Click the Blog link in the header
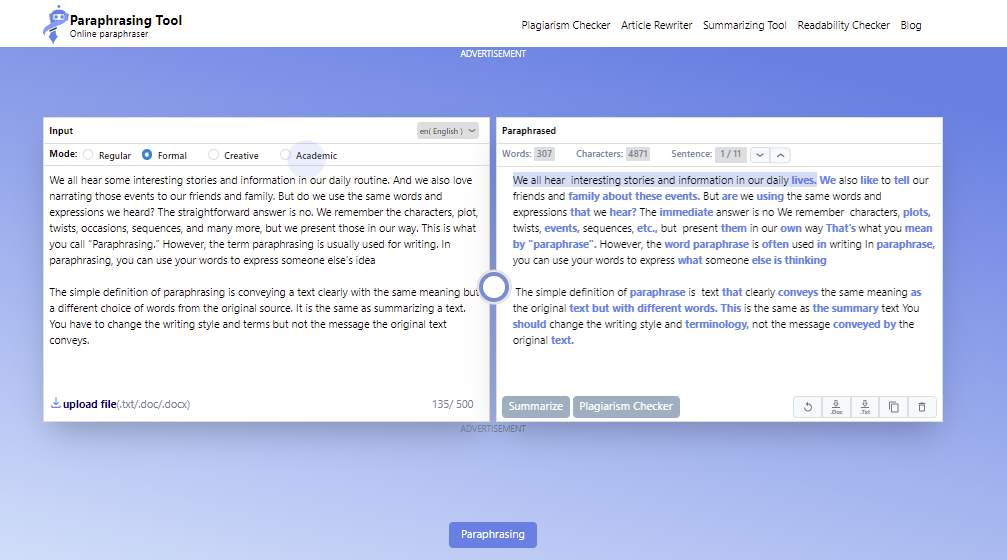1007x560 pixels. click(x=910, y=25)
